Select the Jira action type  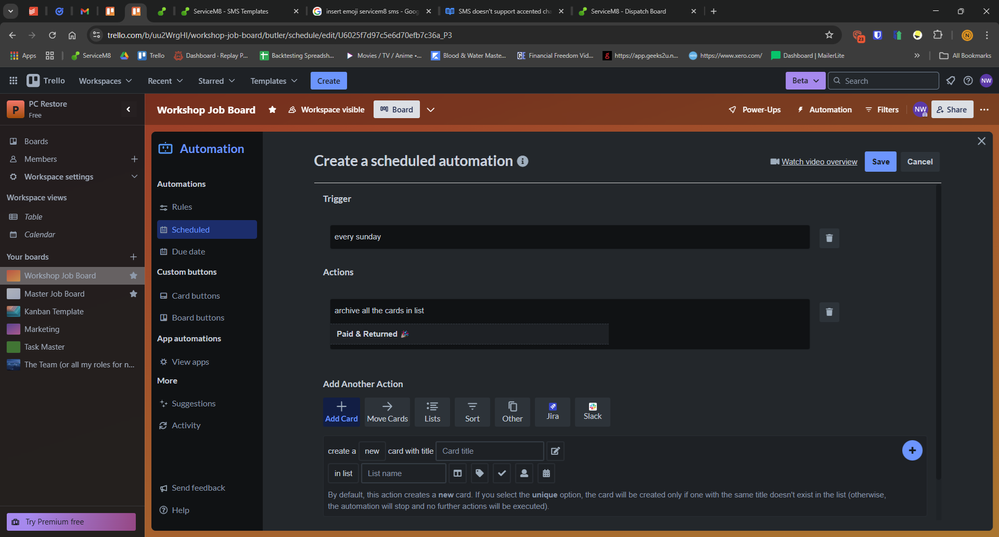[x=552, y=412]
